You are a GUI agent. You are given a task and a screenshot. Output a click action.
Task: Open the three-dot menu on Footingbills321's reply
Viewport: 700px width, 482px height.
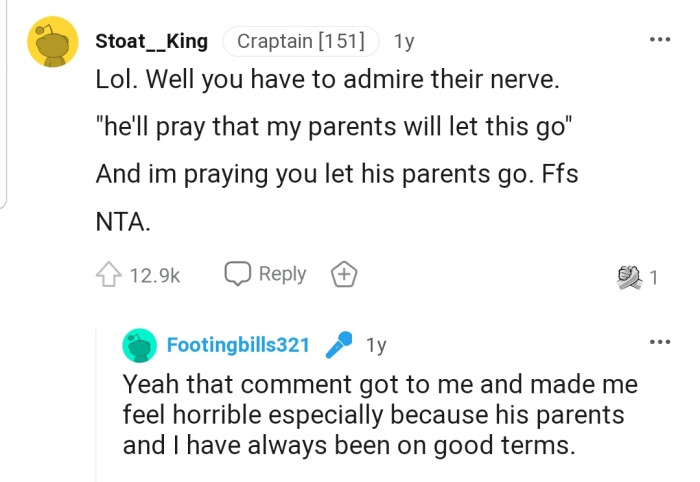click(659, 342)
